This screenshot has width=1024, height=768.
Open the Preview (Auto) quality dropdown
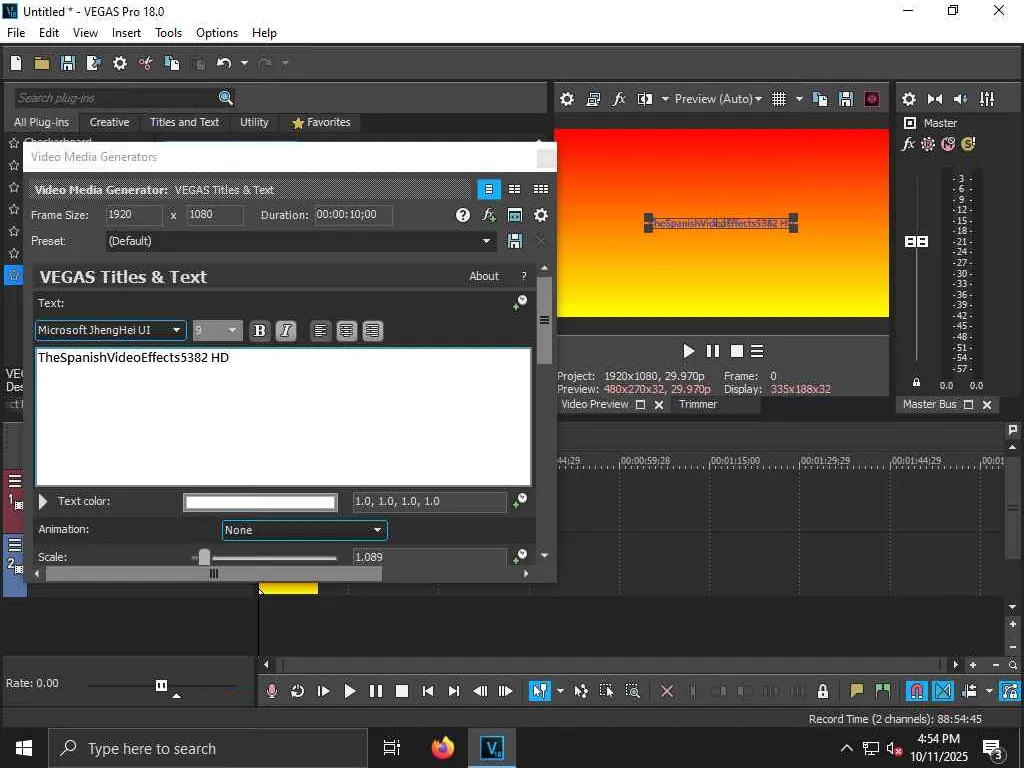[x=718, y=99]
